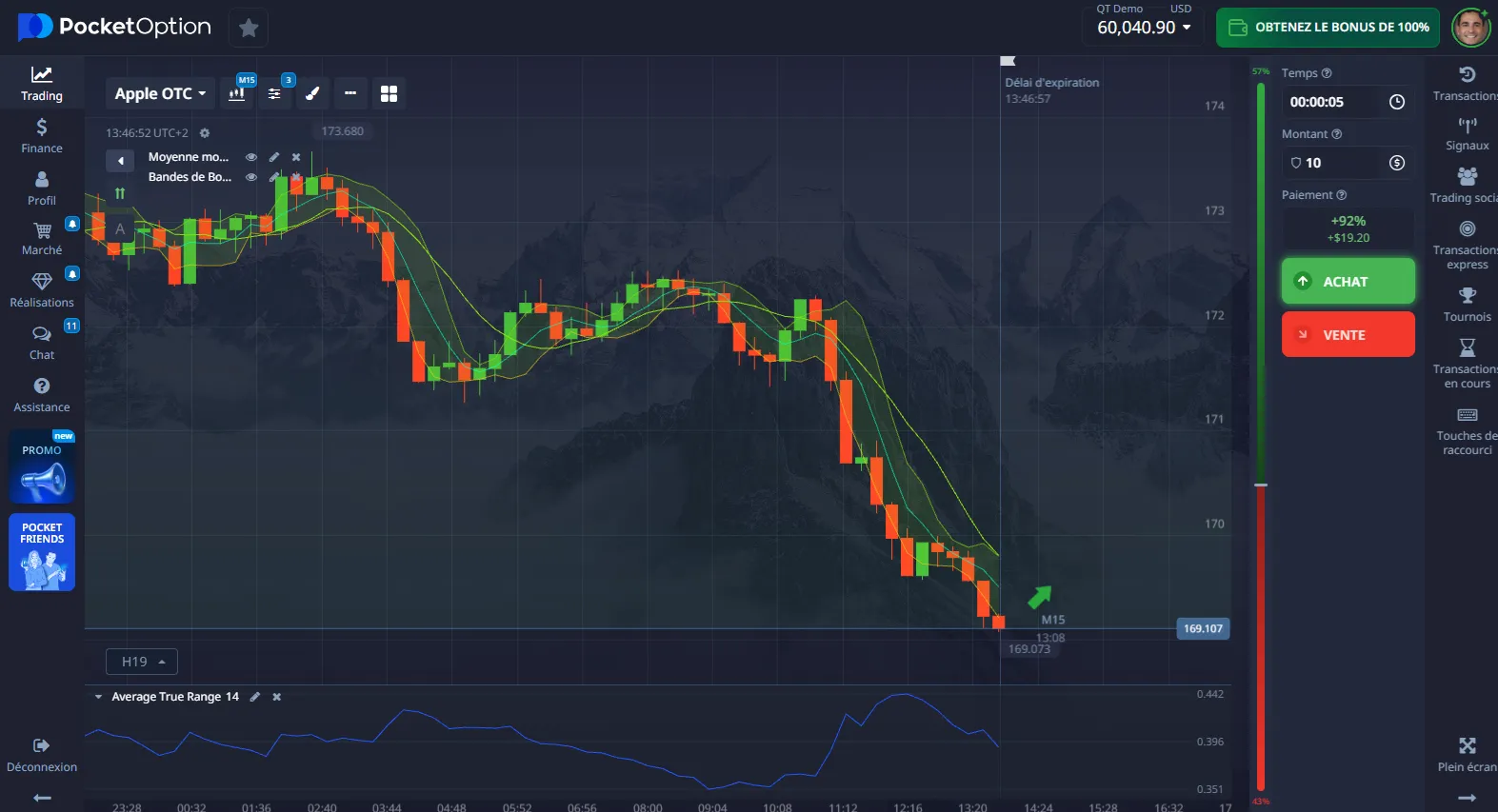Click the green double-arrow chart button
Screen dimensions: 1498x812
[x=120, y=193]
